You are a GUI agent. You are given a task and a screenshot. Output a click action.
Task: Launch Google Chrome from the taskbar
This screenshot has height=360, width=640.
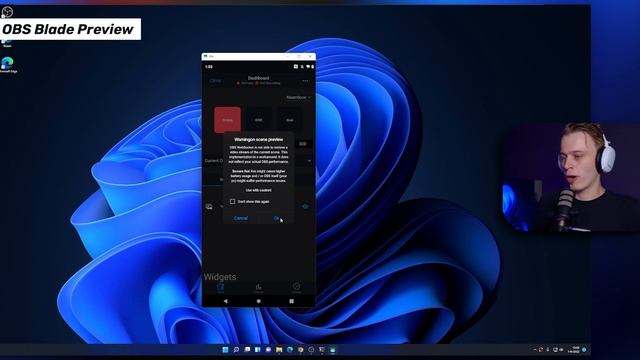(300, 350)
